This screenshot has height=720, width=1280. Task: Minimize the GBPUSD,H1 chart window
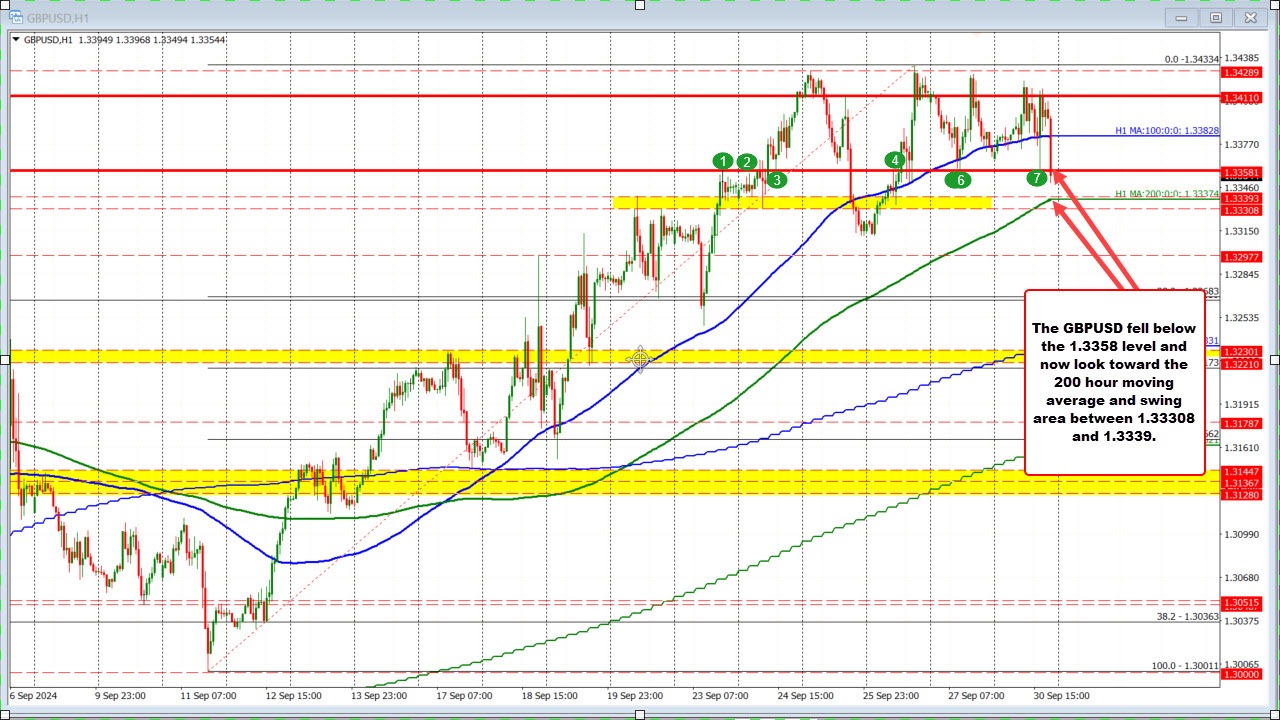tap(1182, 18)
